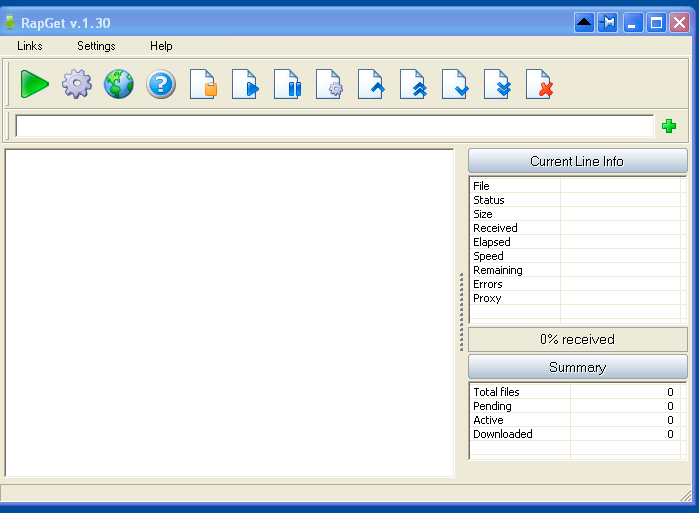Open link properties with page-gear icon
Screen dimensions: 699x513
pos(329,84)
